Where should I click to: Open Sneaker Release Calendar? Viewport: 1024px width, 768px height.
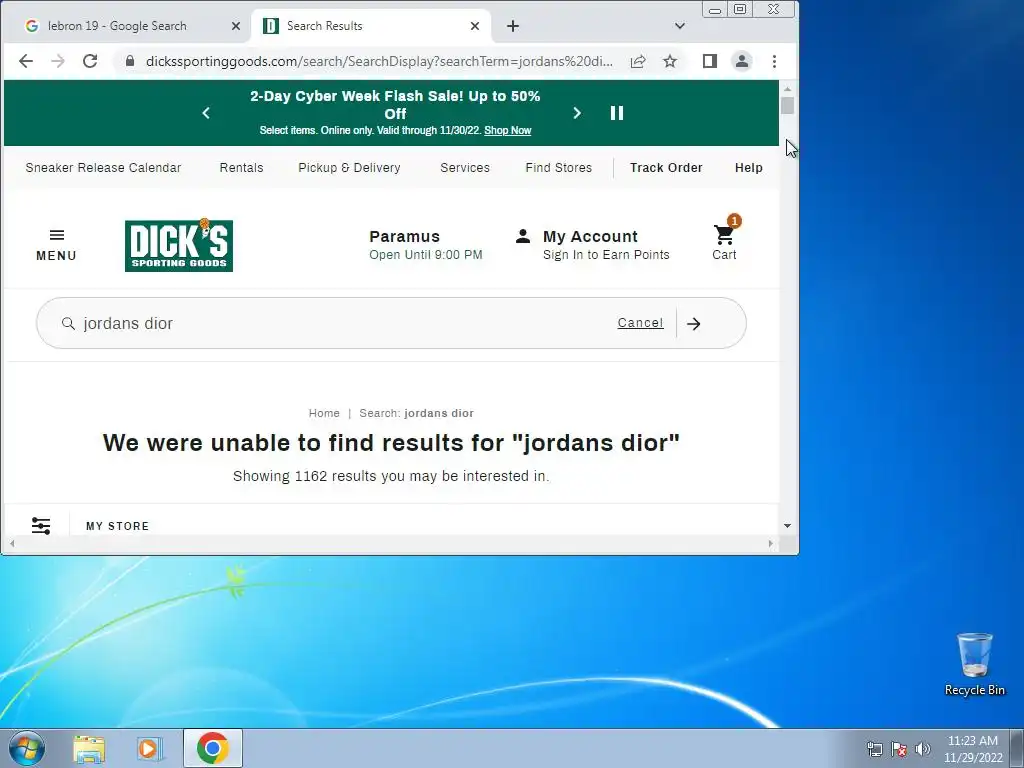[x=103, y=168]
